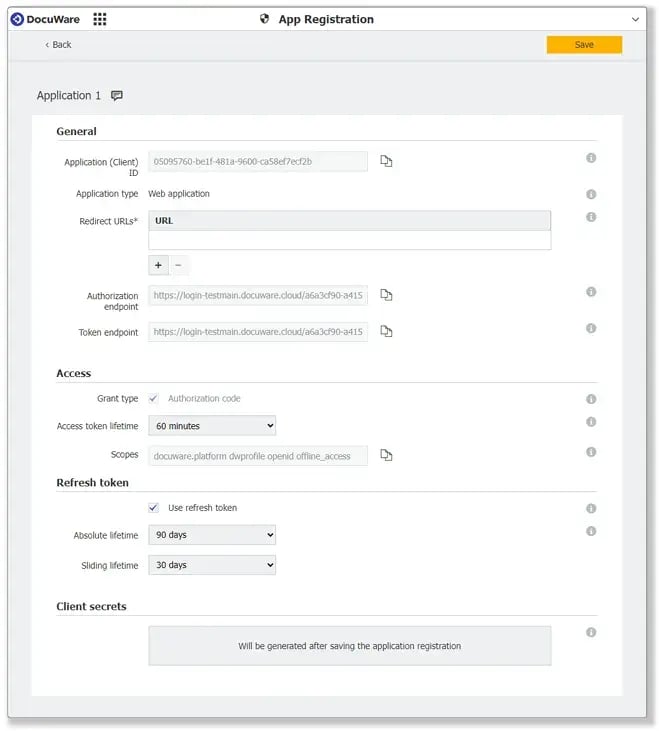Image resolution: width=659 pixels, height=731 pixels.
Task: Click the client secrets placeholder message
Action: (350, 646)
